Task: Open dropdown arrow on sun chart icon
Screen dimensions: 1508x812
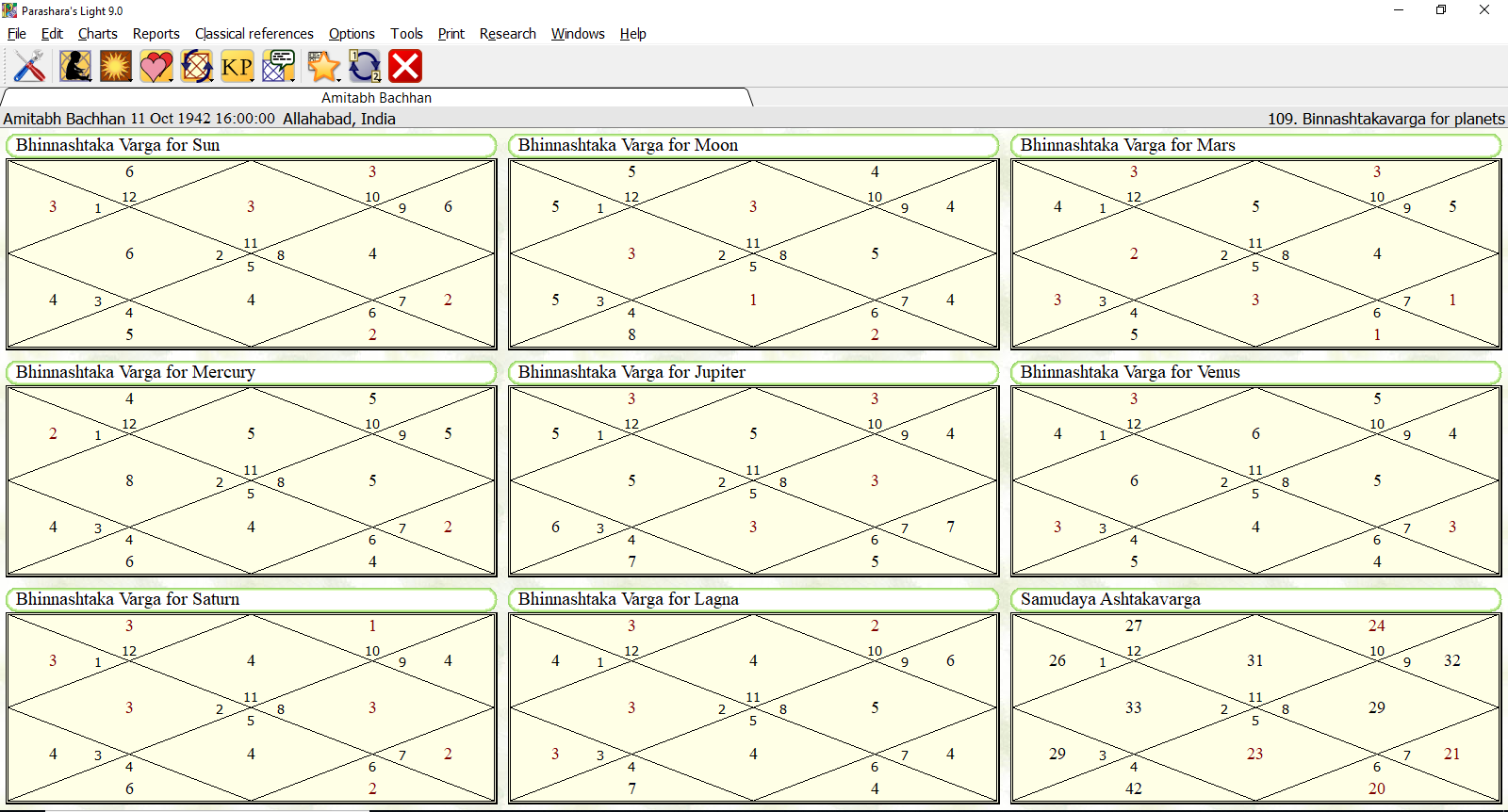Action: 130,78
